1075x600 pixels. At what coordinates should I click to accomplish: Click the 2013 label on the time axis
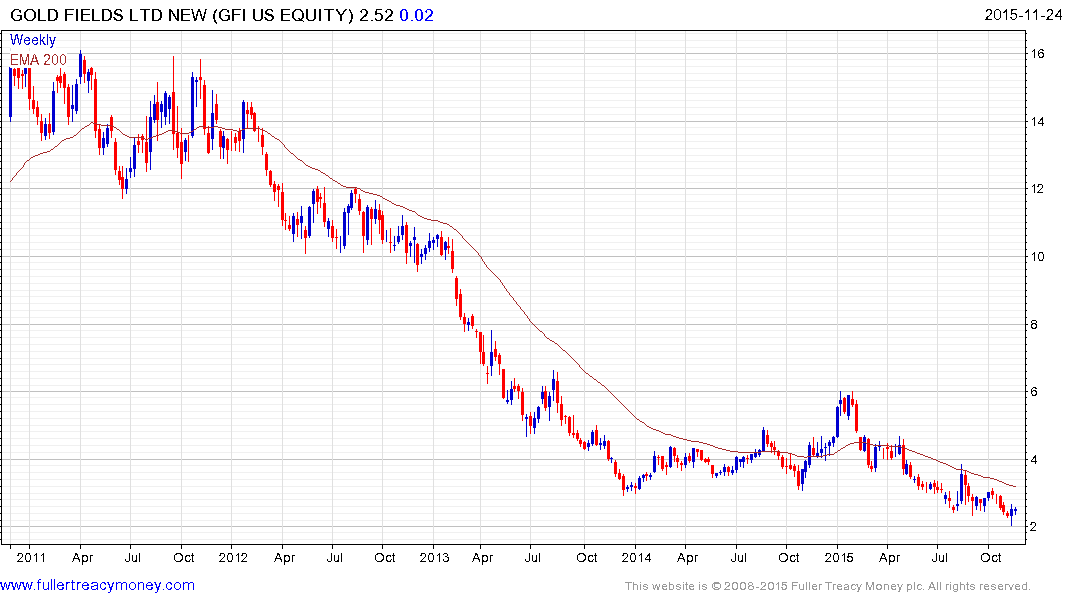pos(435,556)
